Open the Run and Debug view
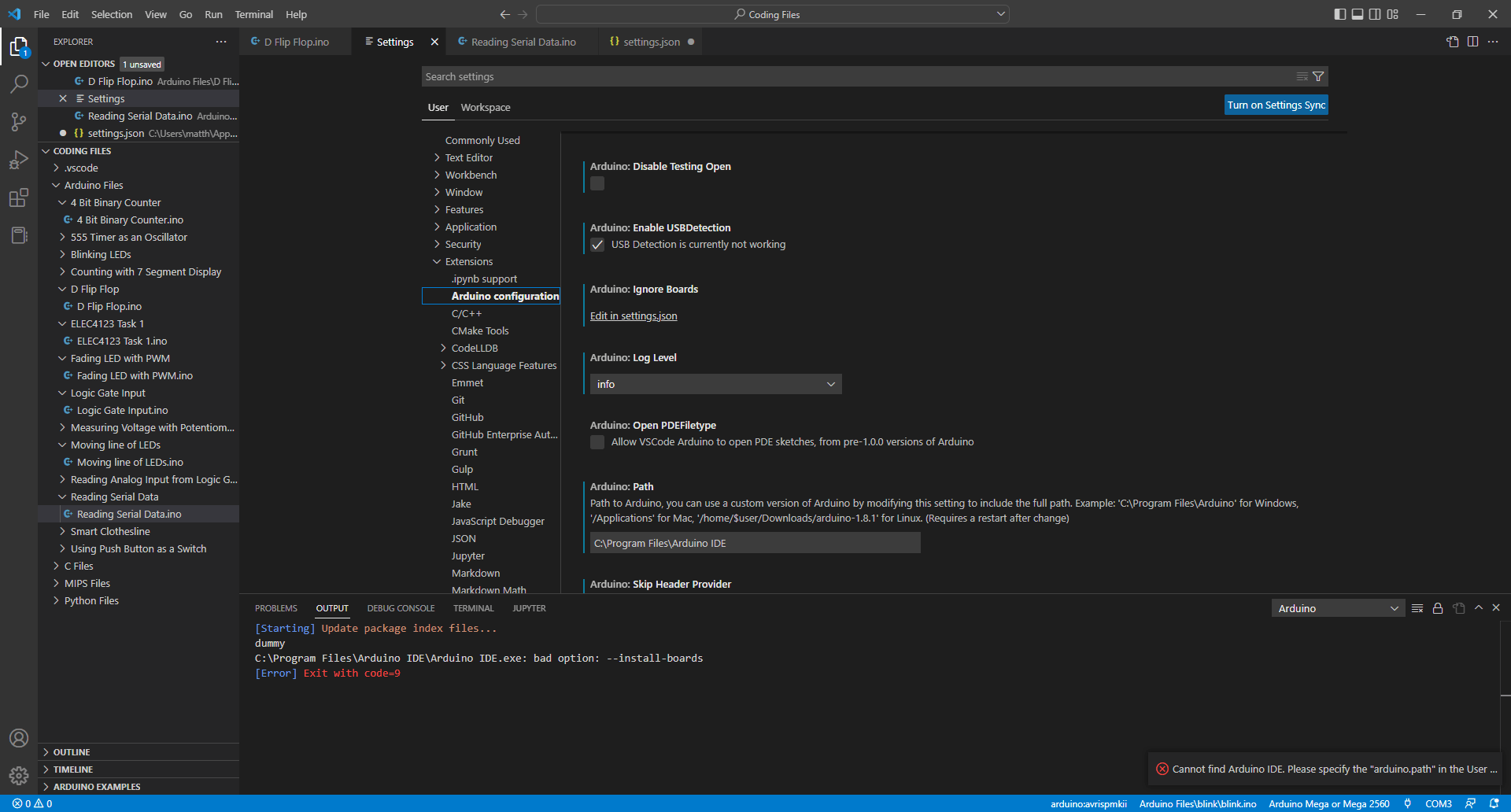 pyautogui.click(x=19, y=160)
